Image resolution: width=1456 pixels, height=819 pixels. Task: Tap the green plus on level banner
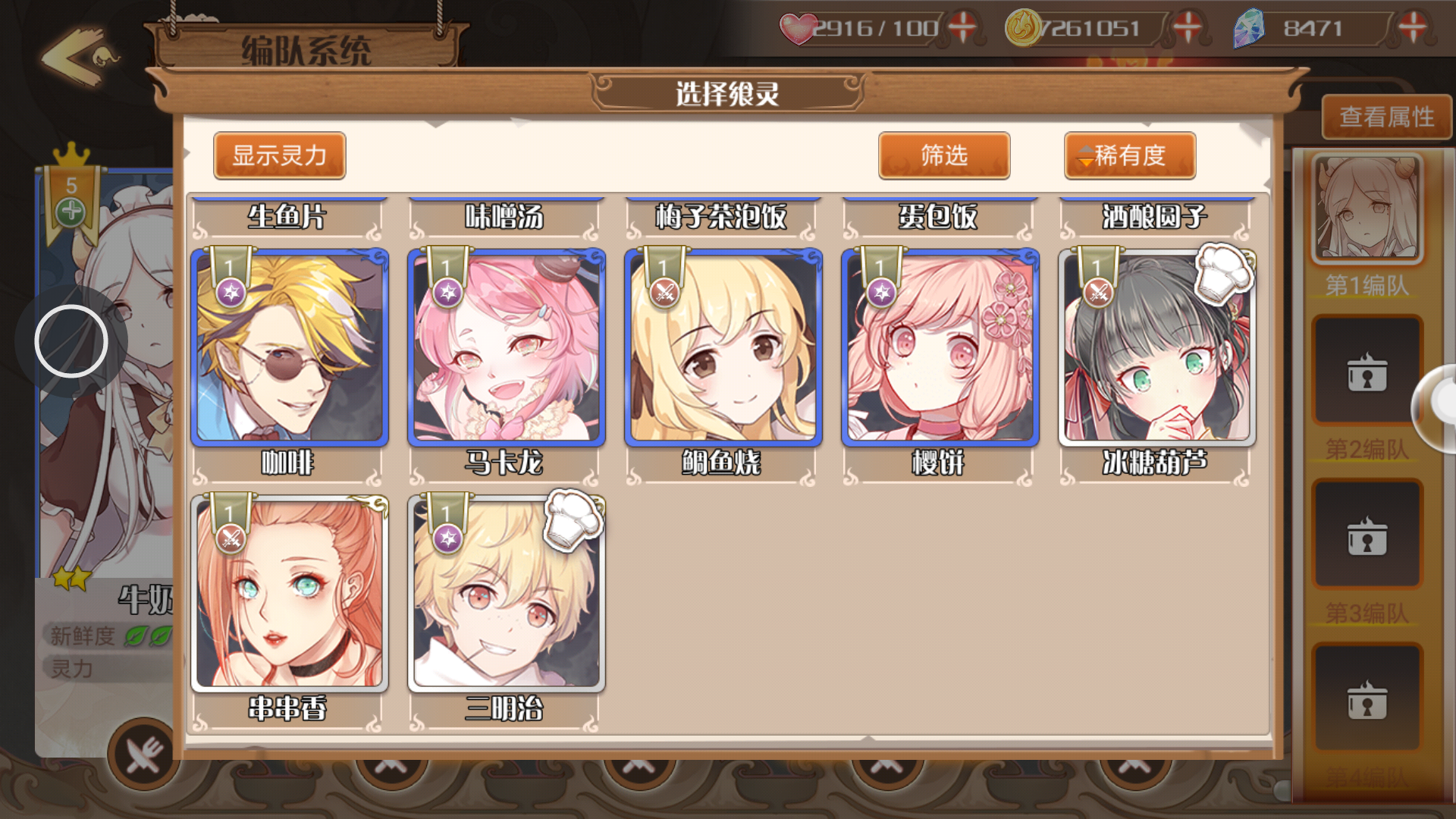coord(71,211)
